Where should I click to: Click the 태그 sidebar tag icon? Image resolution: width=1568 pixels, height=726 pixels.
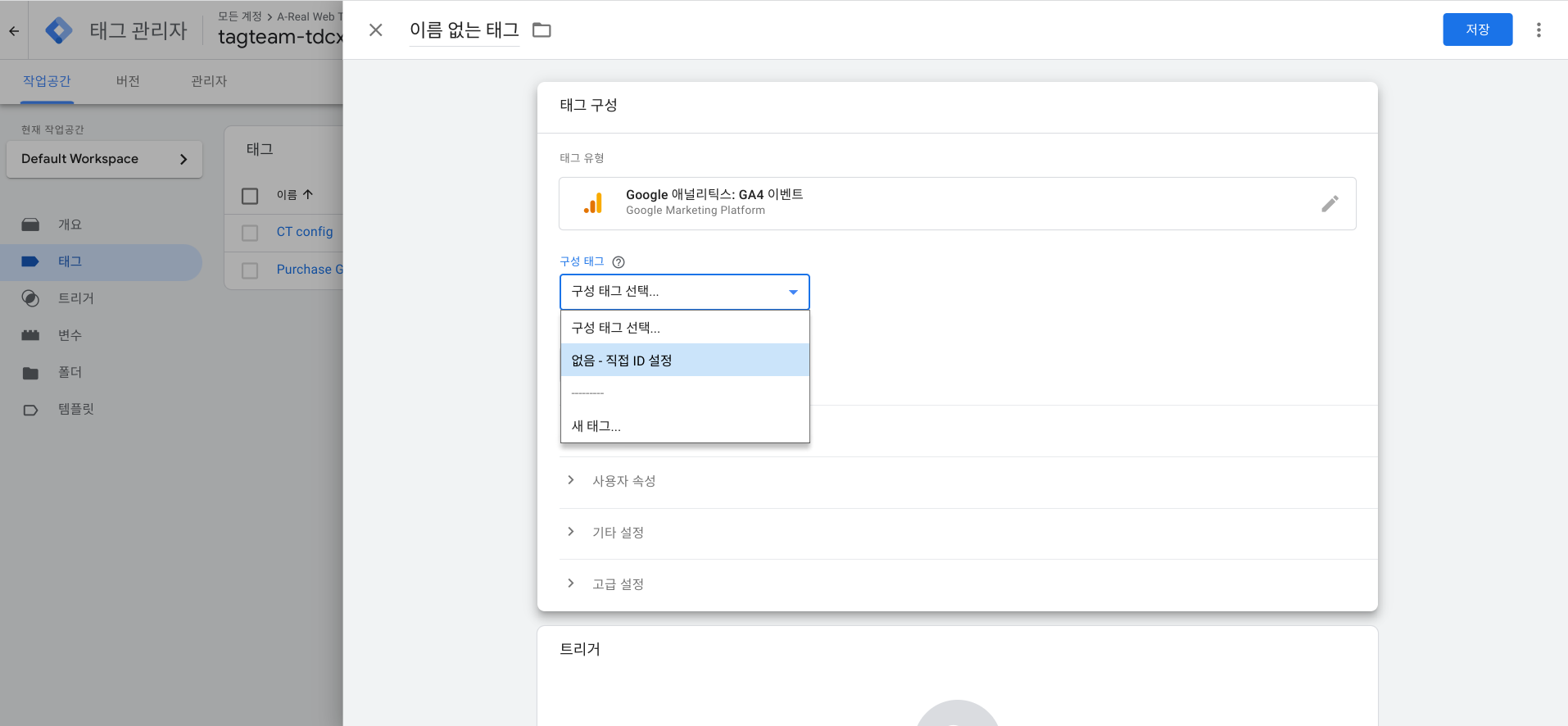30,261
